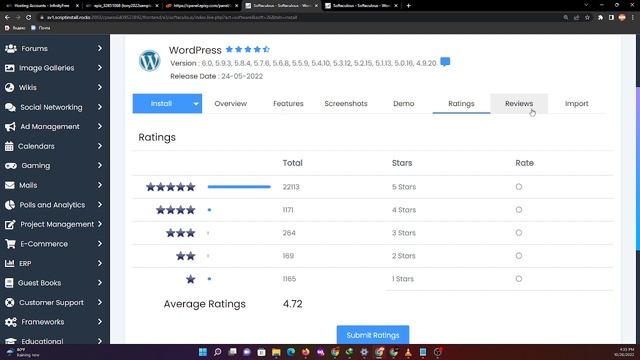Open the browser extensions puzzle icon
The width and height of the screenshot is (640, 360).
pos(600,18)
